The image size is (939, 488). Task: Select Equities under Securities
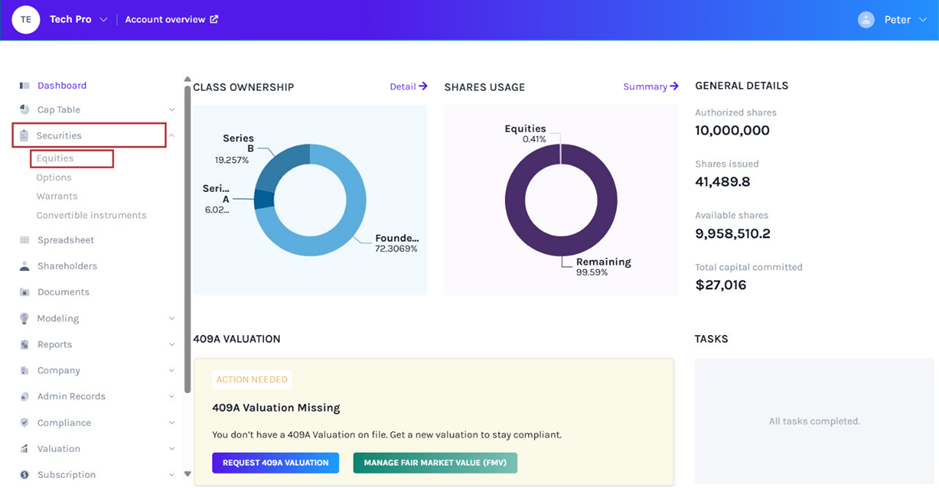coord(55,158)
